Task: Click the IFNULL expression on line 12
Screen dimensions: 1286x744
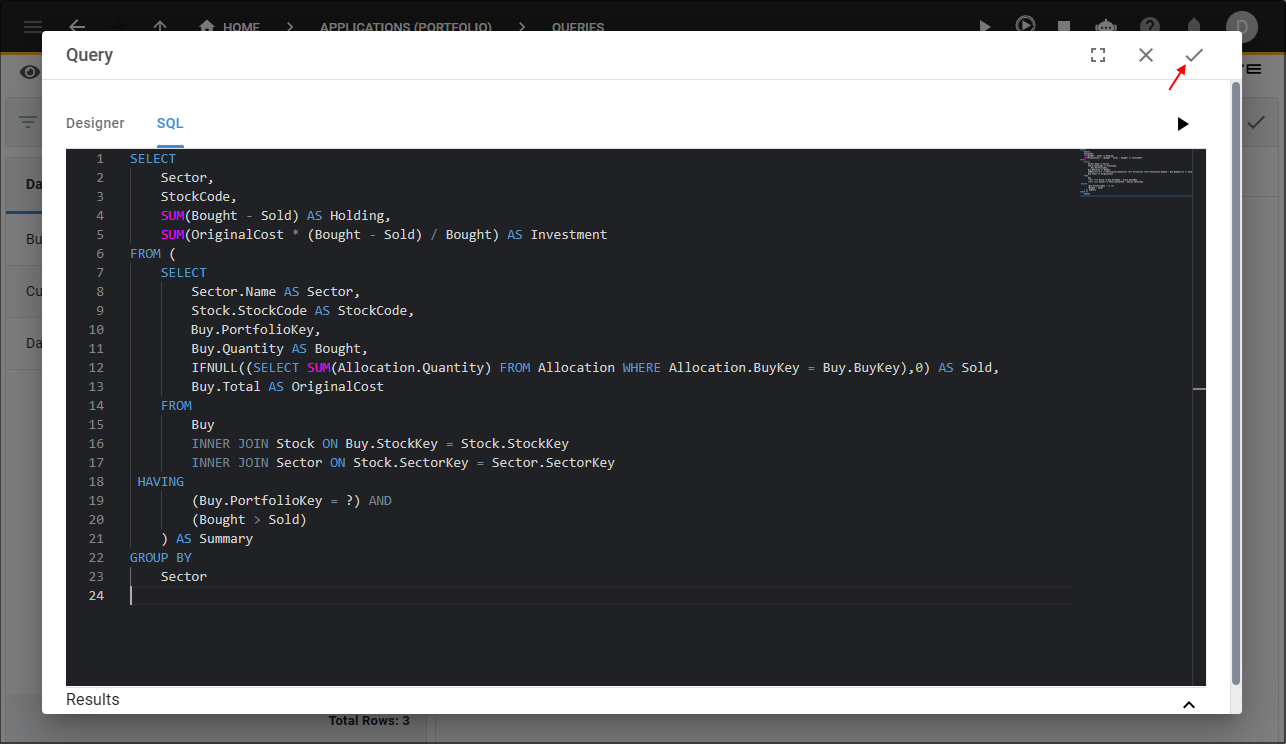Action: tap(595, 368)
